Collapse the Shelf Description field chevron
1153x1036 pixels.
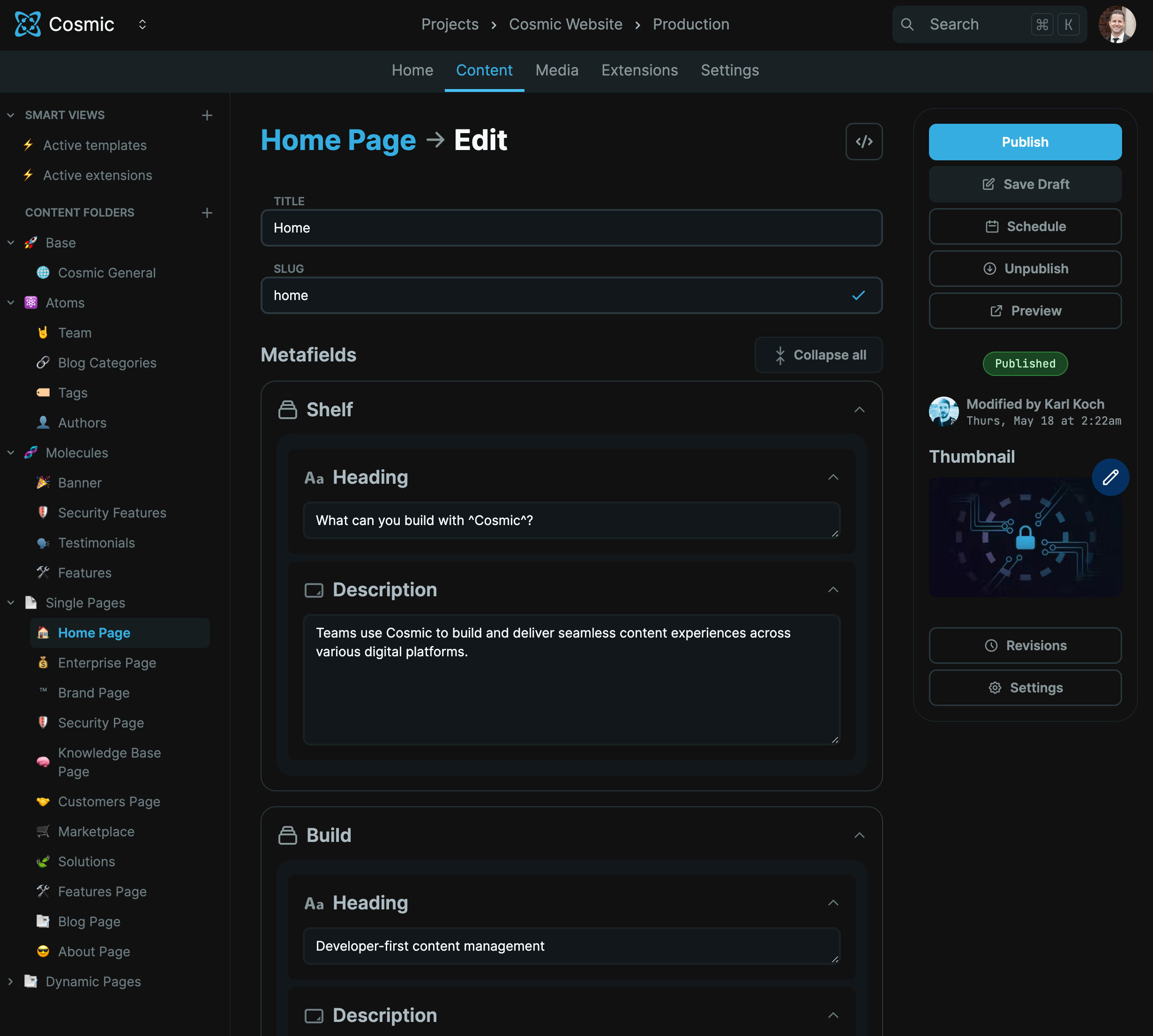tap(832, 590)
